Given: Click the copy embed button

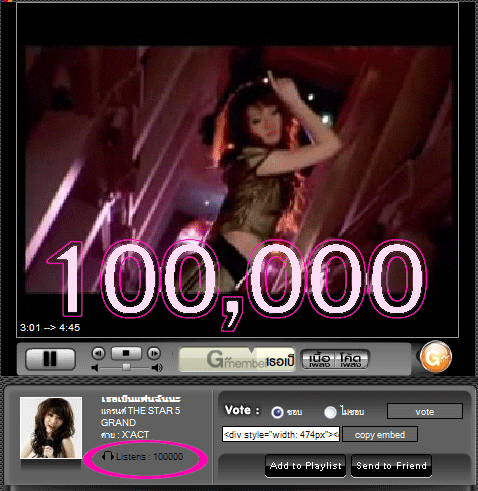Looking at the screenshot, I should pyautogui.click(x=380, y=434).
